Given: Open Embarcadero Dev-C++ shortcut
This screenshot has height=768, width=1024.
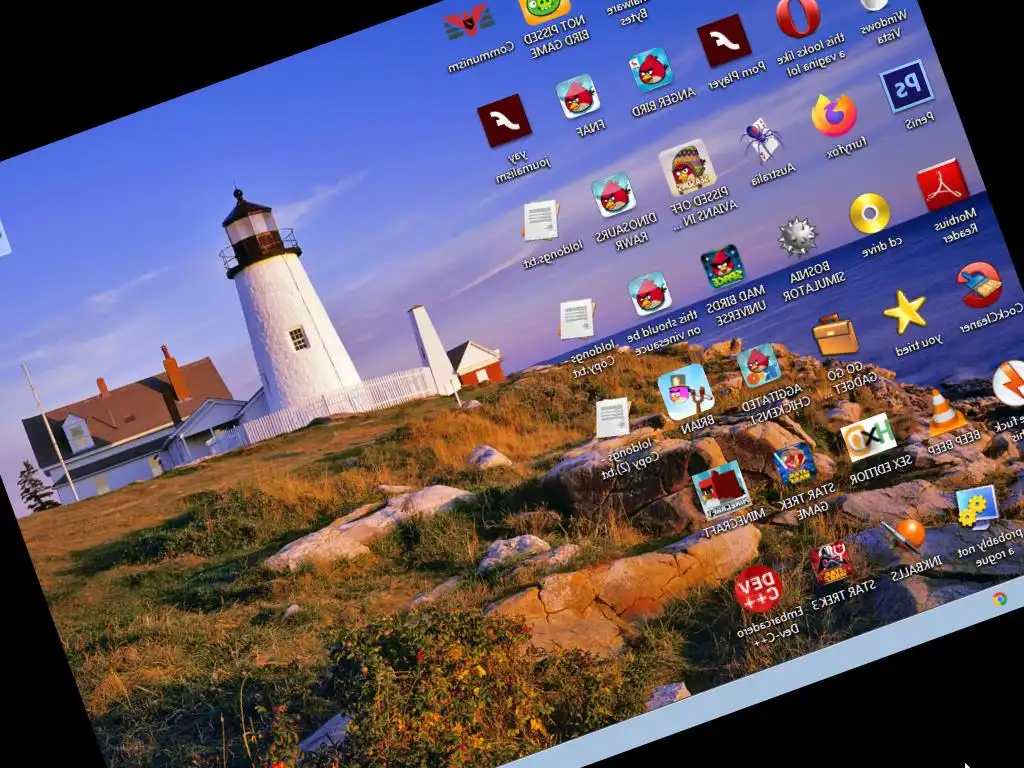Looking at the screenshot, I should 759,590.
